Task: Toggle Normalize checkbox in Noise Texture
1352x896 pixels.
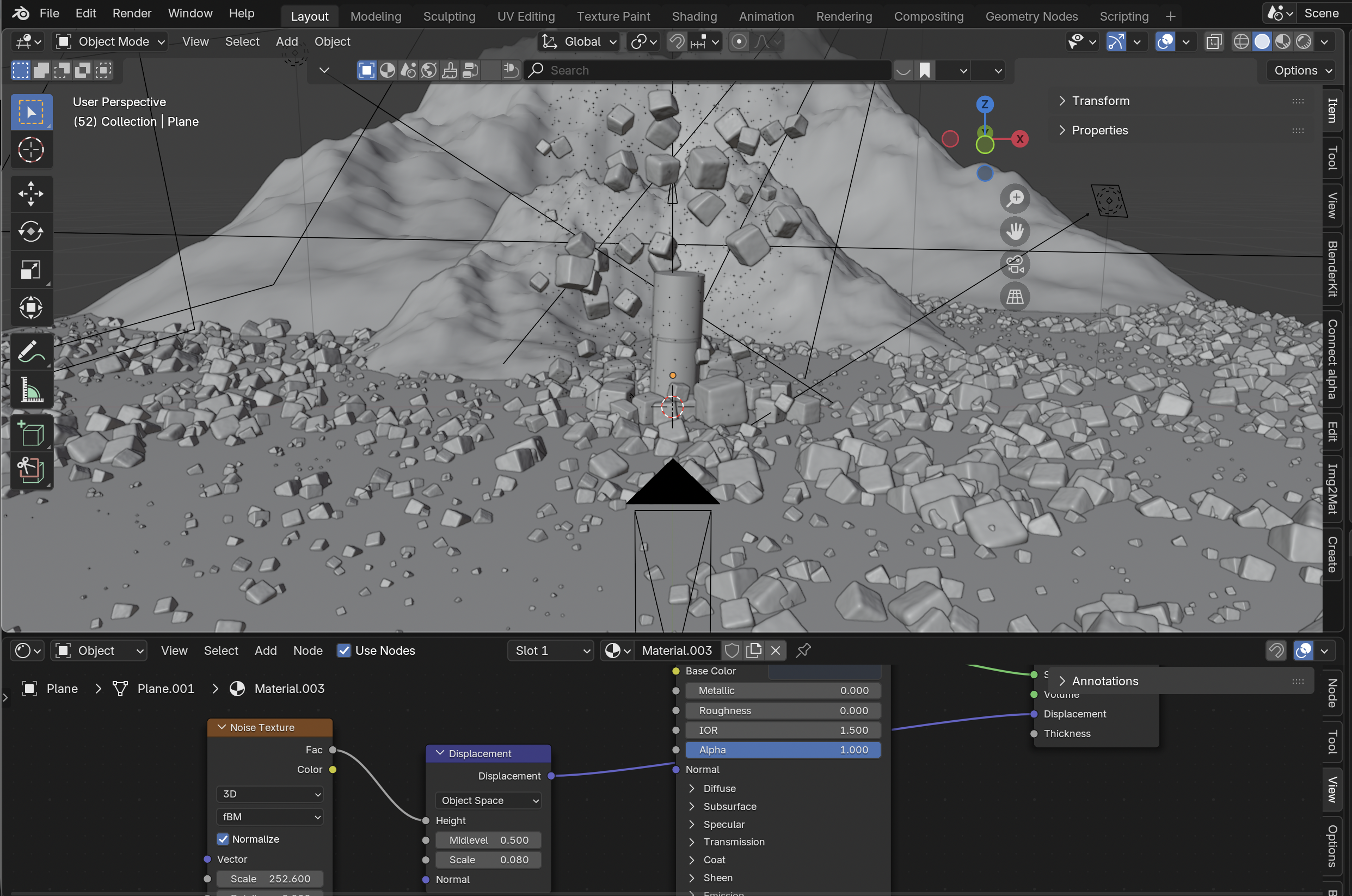Action: (x=223, y=839)
